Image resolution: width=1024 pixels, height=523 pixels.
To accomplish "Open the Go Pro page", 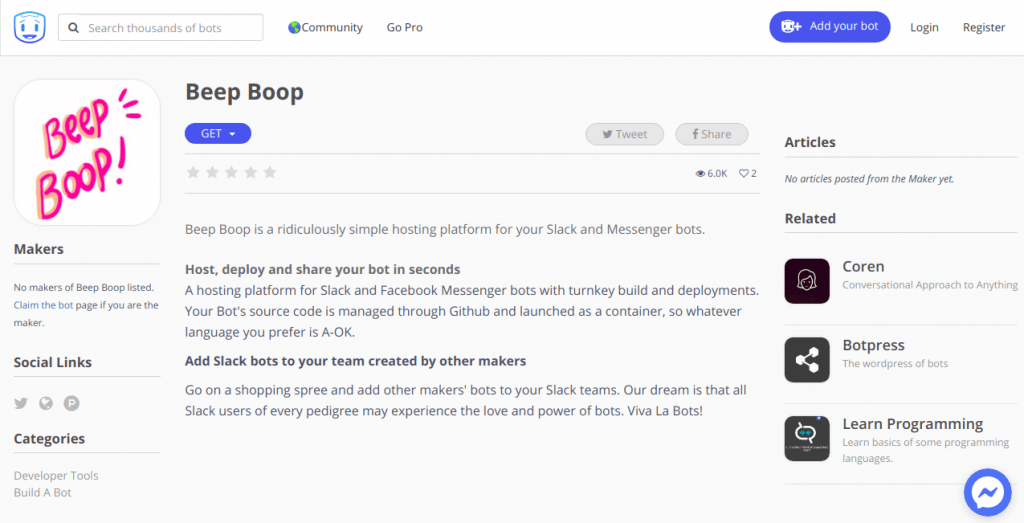I will [404, 27].
